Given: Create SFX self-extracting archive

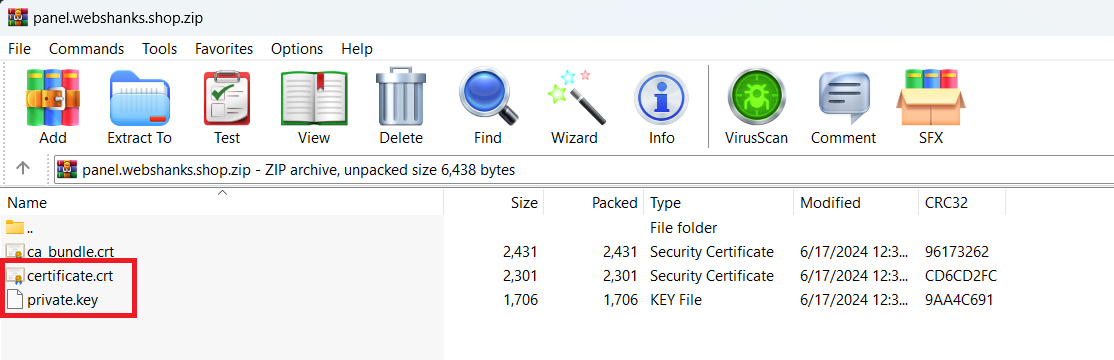Looking at the screenshot, I should click(x=930, y=97).
